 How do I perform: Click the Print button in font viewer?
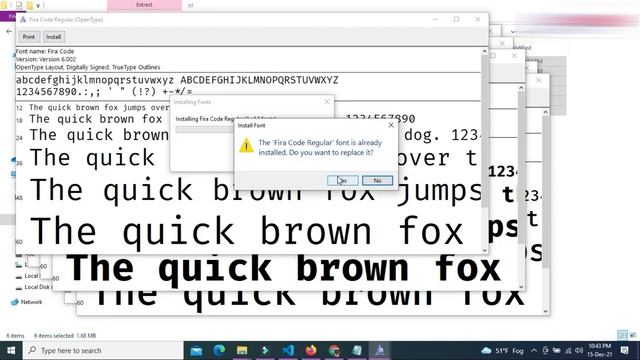coord(29,37)
